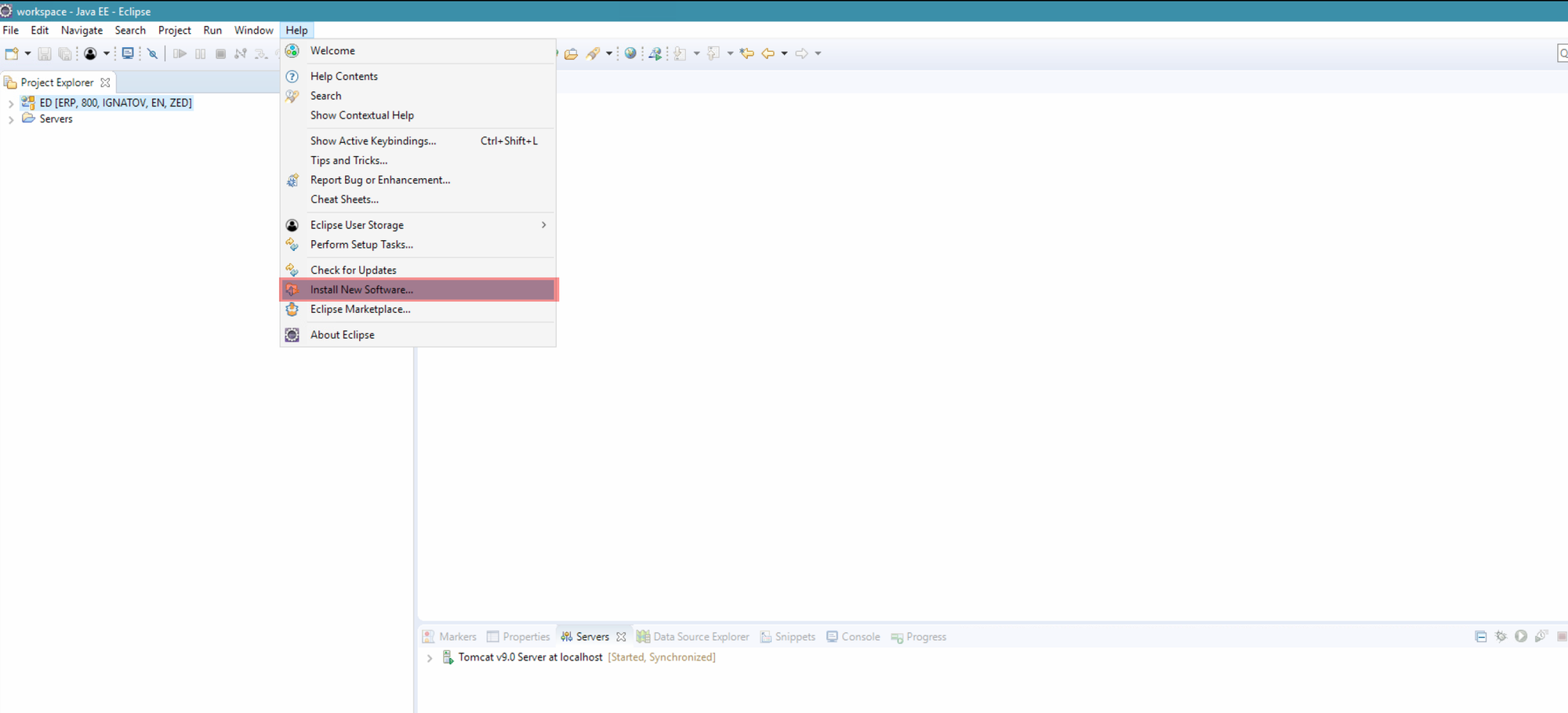Click the Back navigation arrow icon
Screen dimensions: 1568x713
point(768,53)
